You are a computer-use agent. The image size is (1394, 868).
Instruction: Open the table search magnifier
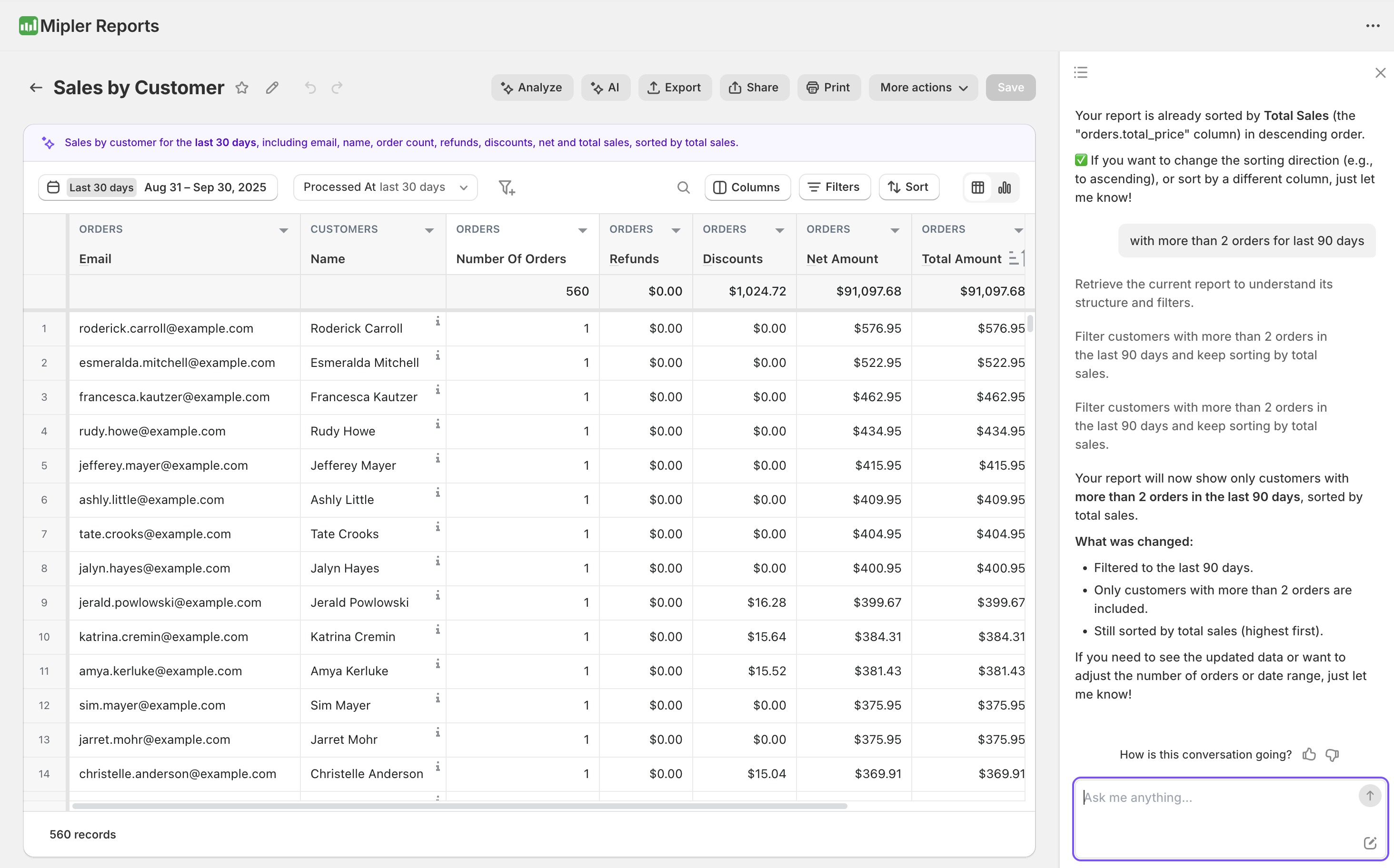pos(683,187)
